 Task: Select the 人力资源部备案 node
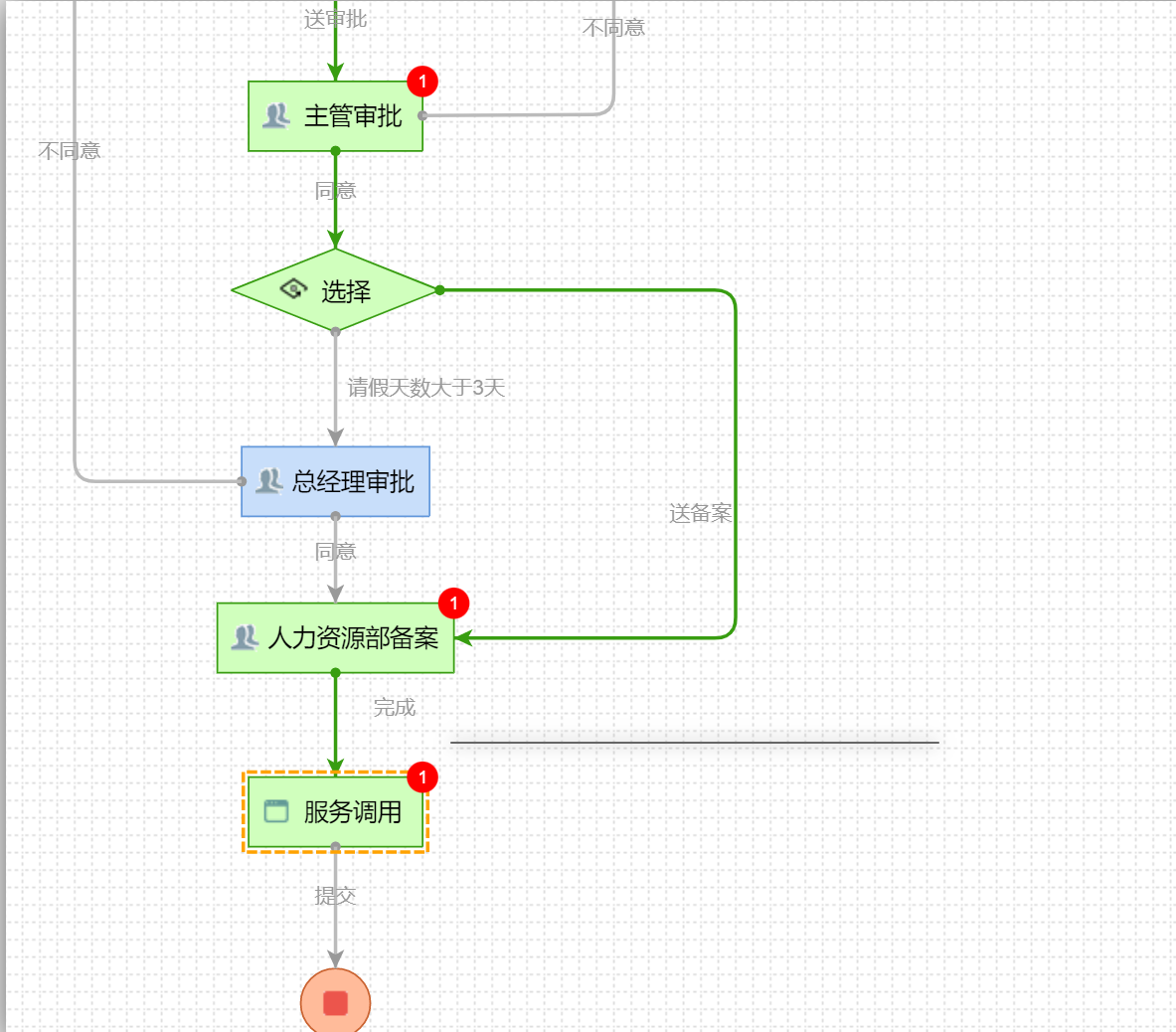(x=335, y=637)
